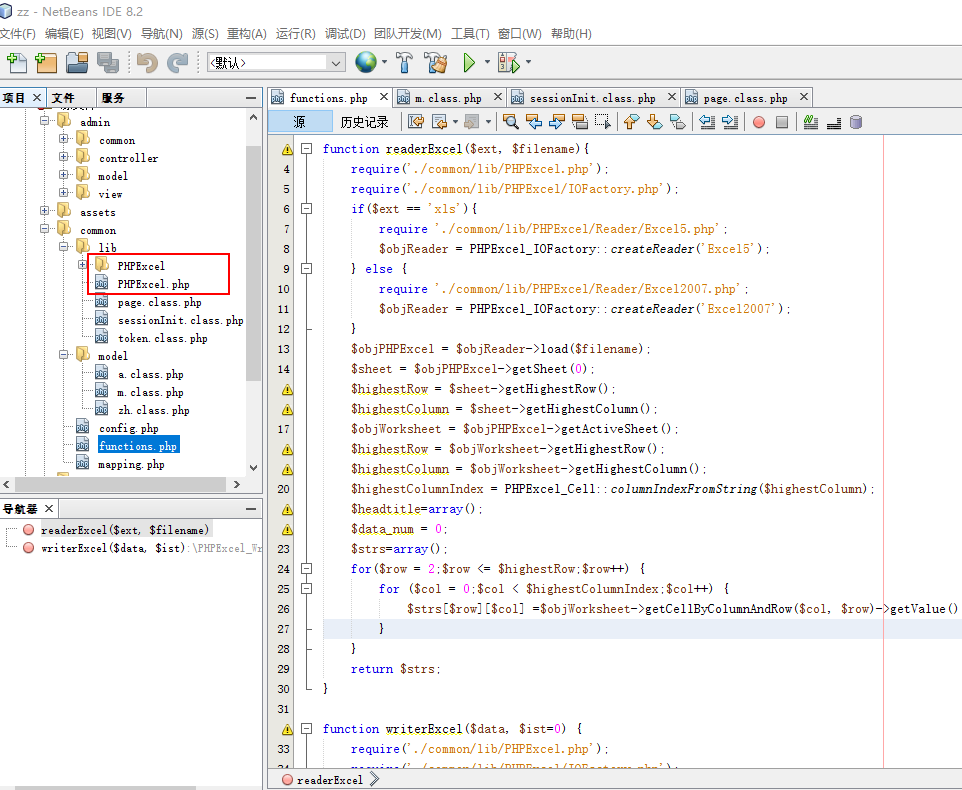Viewport: 962px width, 790px height.
Task: Expand the assets folder node
Action: tap(45, 212)
